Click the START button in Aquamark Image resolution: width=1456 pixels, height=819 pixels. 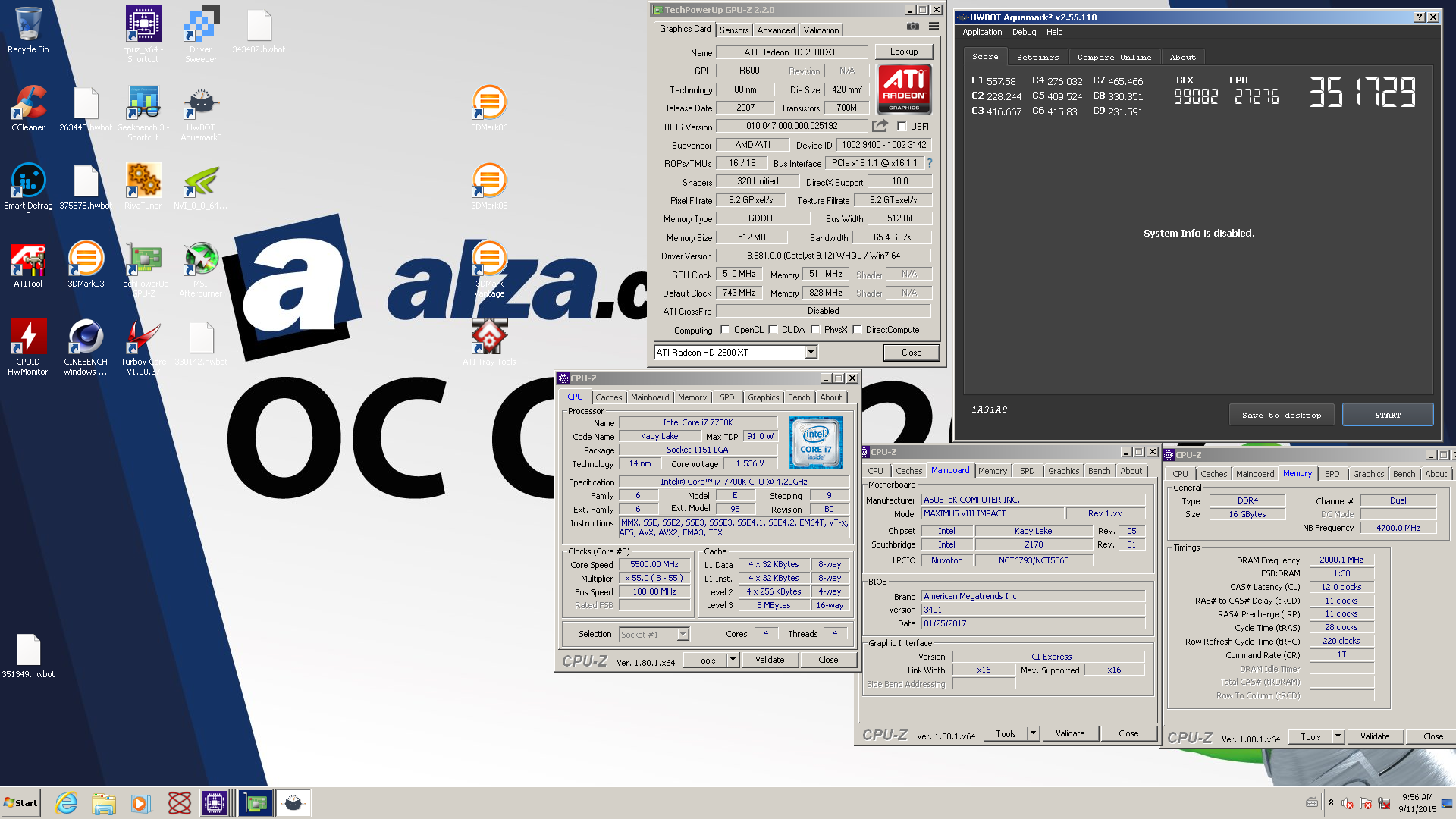click(x=1388, y=415)
